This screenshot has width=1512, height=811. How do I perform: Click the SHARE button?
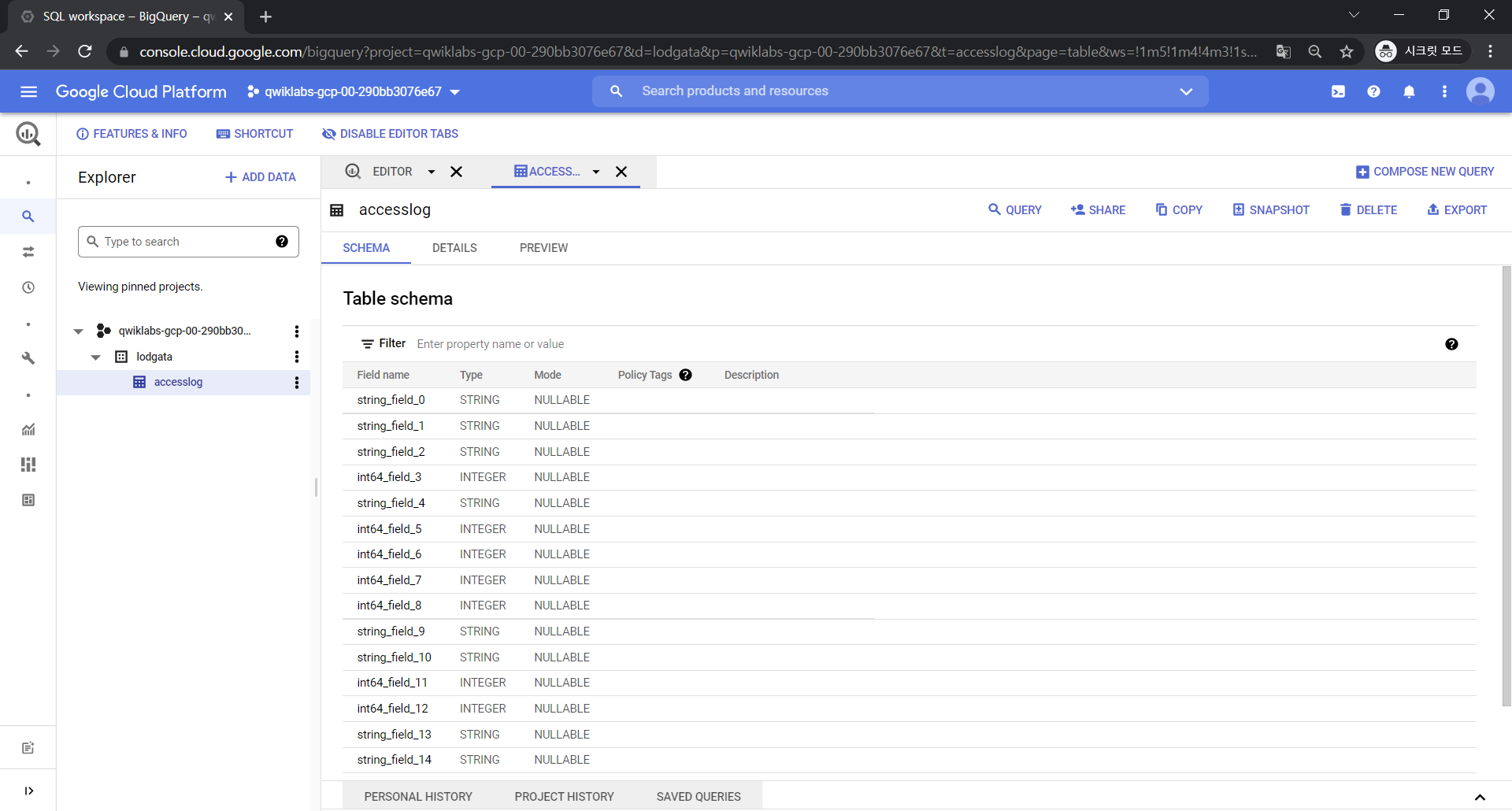1098,210
